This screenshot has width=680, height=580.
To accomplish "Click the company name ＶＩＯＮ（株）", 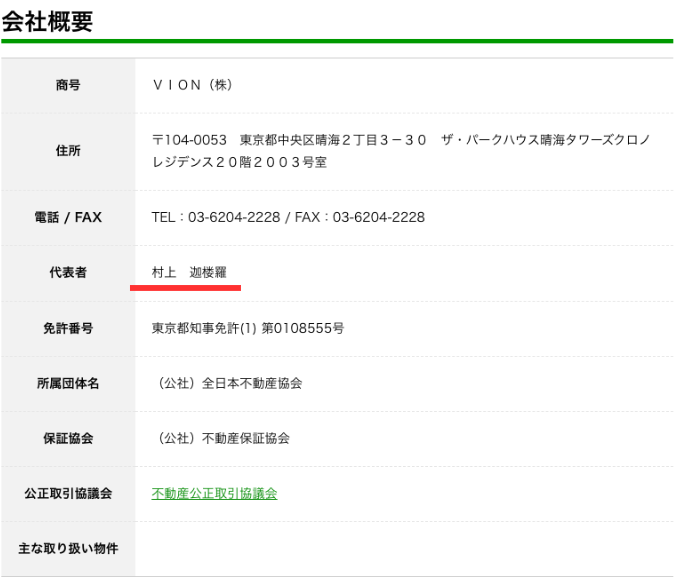I will (x=192, y=86).
